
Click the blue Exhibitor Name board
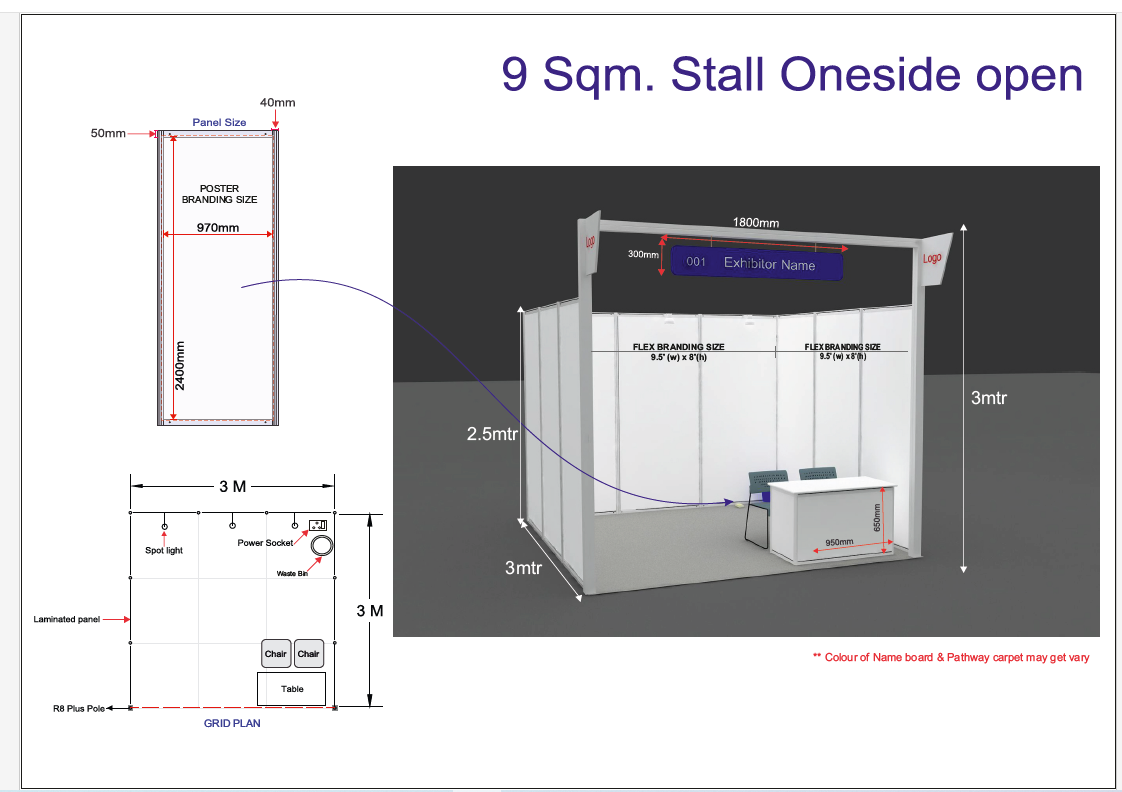757,263
